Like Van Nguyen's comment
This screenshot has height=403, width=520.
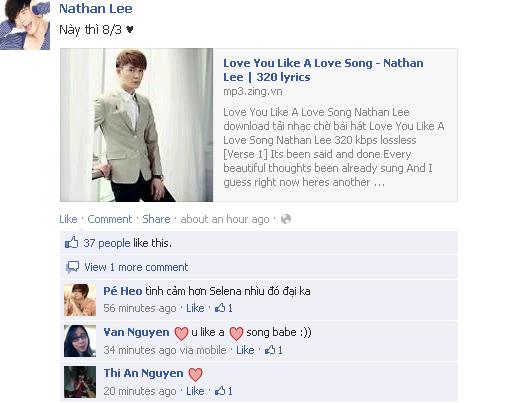tap(245, 350)
